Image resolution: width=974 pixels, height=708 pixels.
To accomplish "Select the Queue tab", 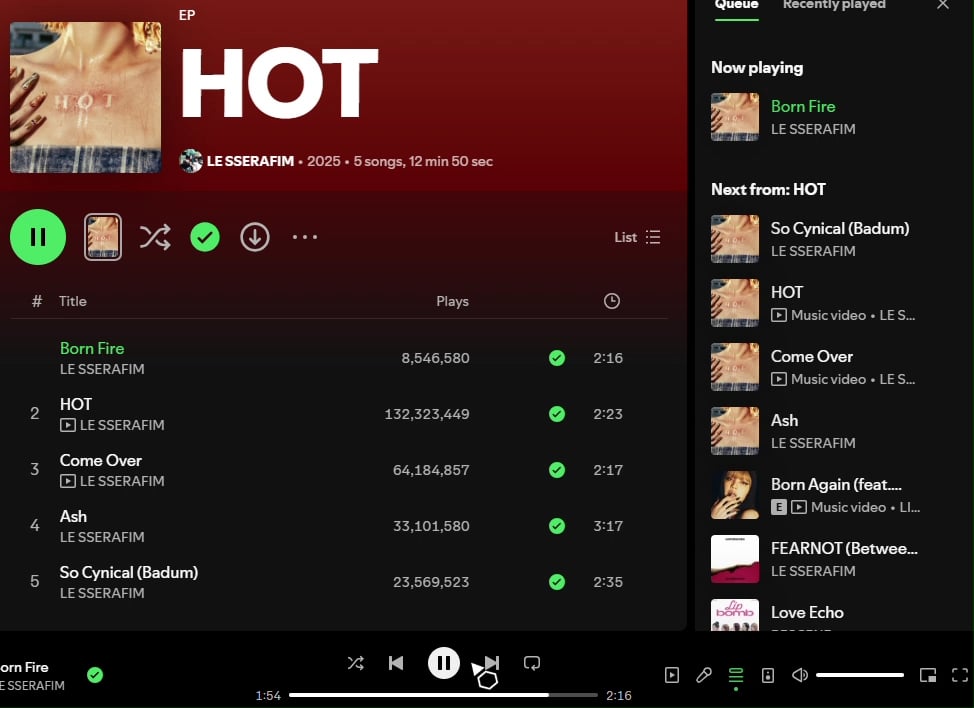I will click(x=736, y=5).
